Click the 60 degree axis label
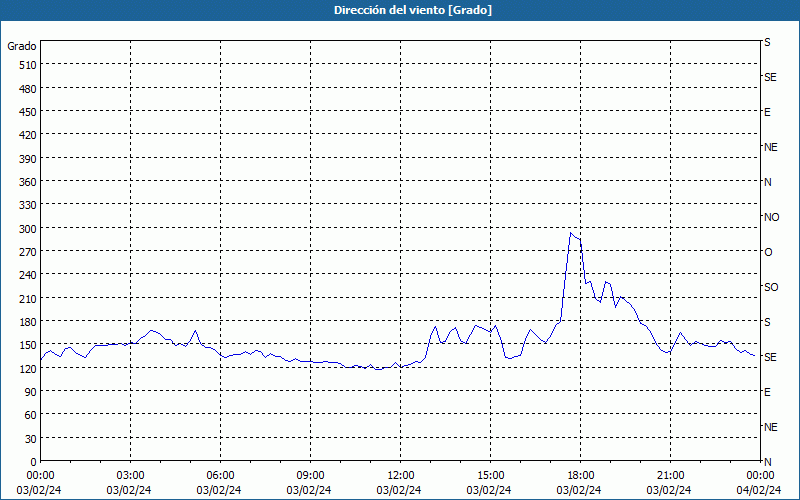The image size is (800, 500). (x=31, y=415)
